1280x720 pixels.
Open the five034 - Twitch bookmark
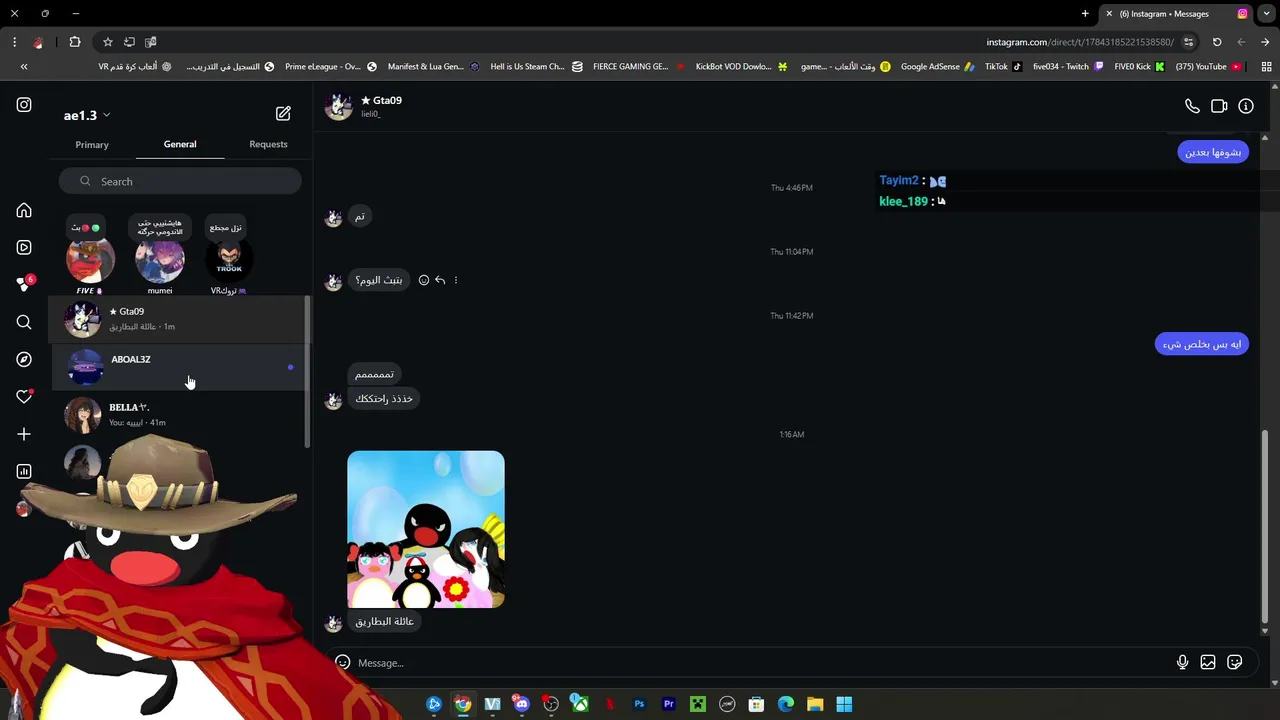(1068, 67)
